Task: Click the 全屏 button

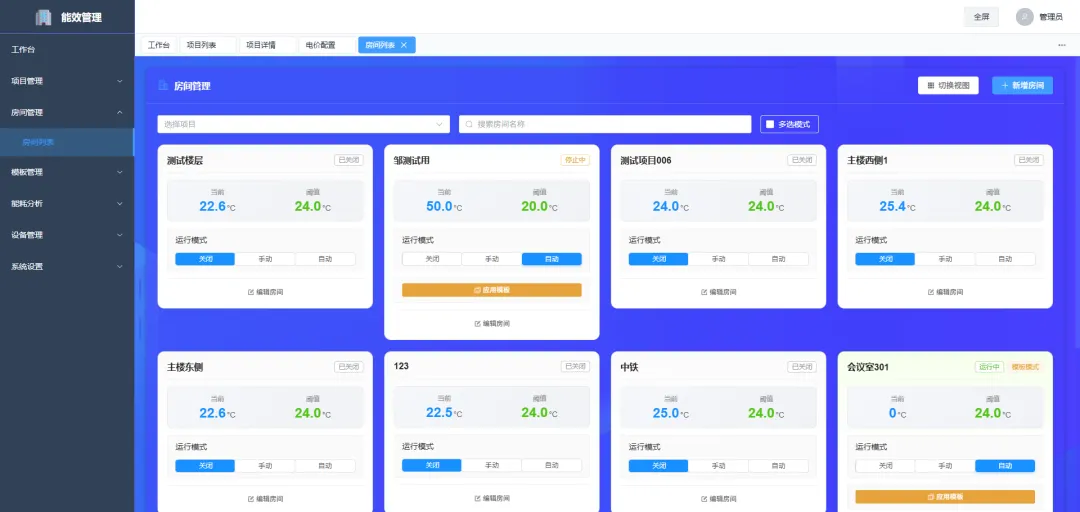Action: [x=981, y=17]
